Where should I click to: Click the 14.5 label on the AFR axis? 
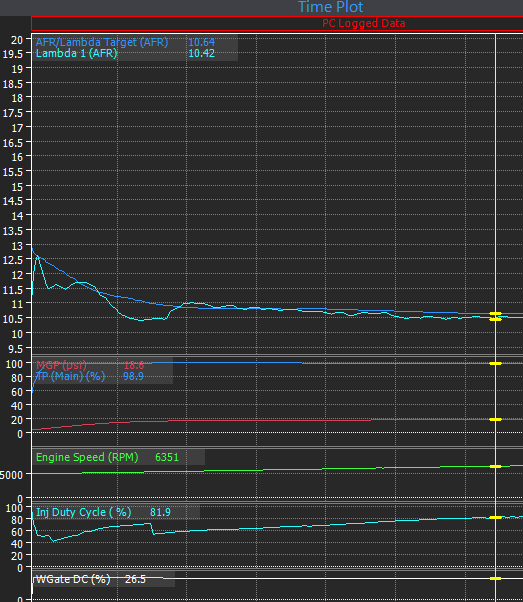pos(13,201)
